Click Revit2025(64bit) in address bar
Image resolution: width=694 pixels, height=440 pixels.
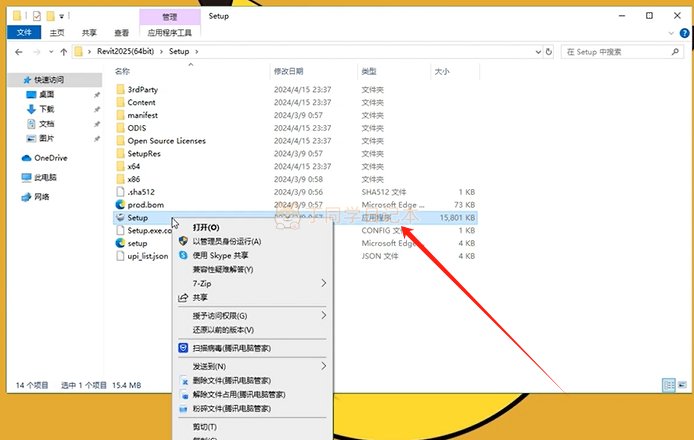tap(125, 51)
